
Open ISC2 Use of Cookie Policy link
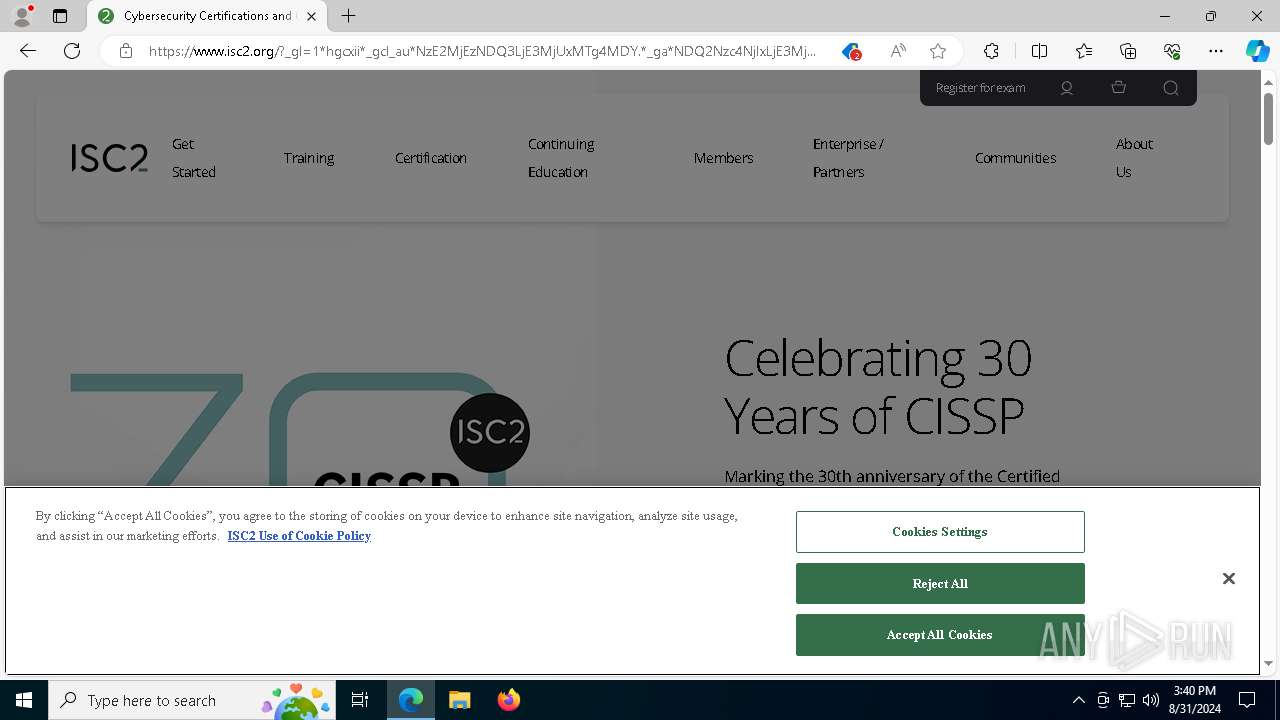click(x=299, y=536)
